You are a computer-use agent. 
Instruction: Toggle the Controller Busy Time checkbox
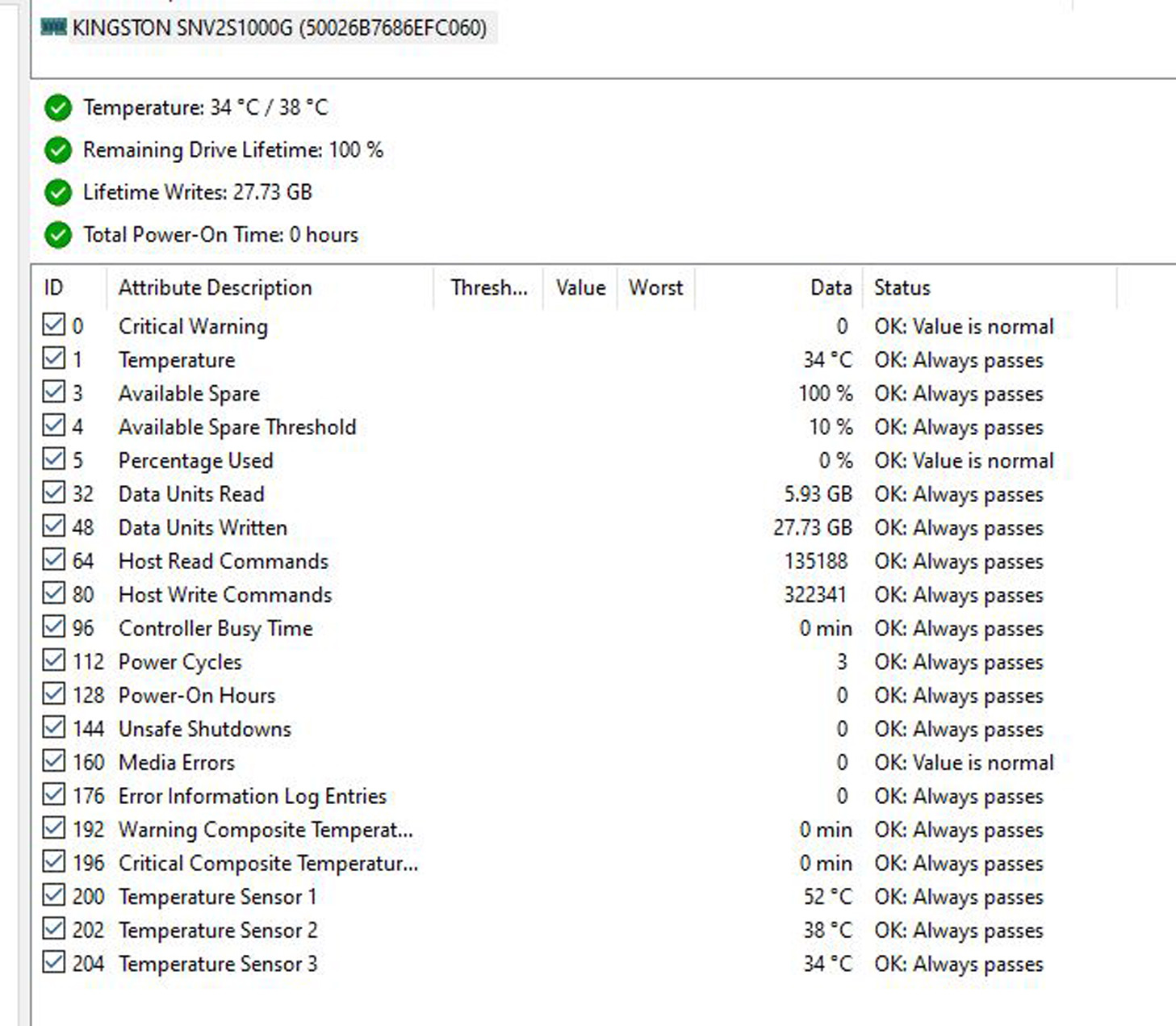point(54,626)
